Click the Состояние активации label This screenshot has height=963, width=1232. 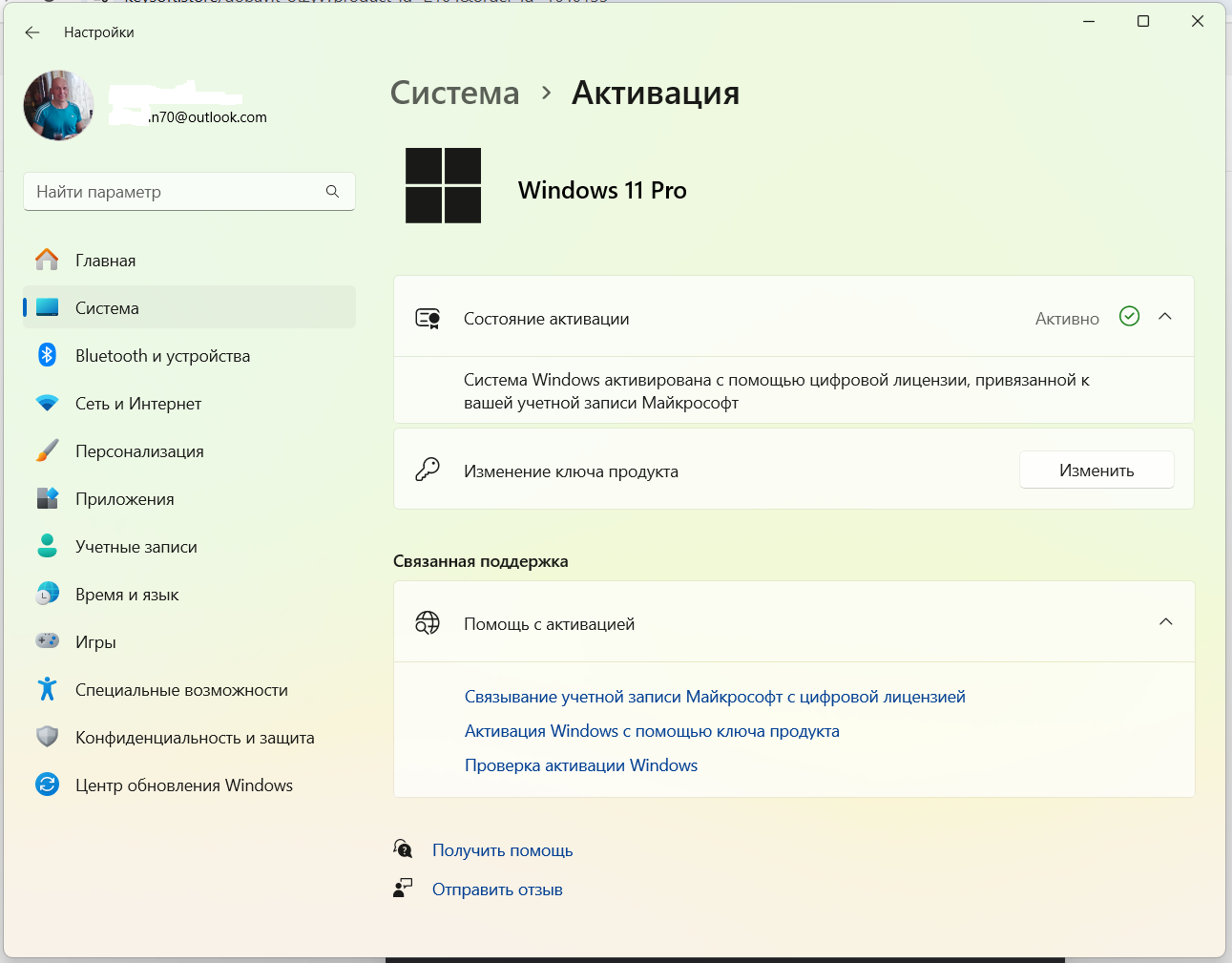click(x=546, y=319)
